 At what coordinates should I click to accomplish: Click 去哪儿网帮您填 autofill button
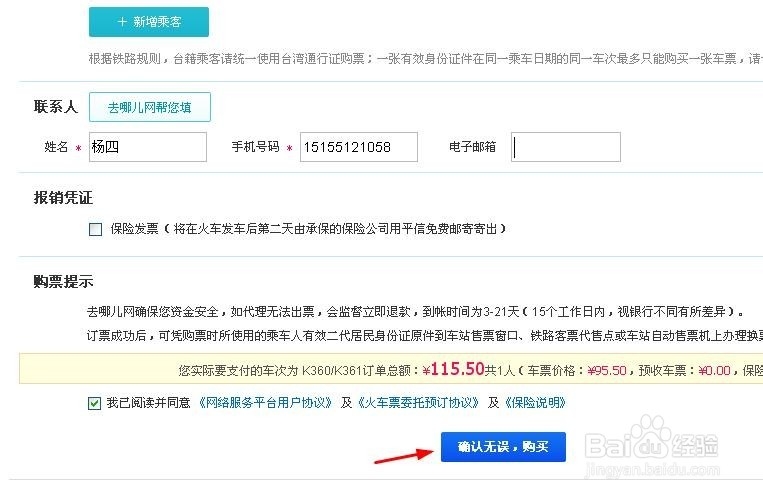pyautogui.click(x=150, y=107)
